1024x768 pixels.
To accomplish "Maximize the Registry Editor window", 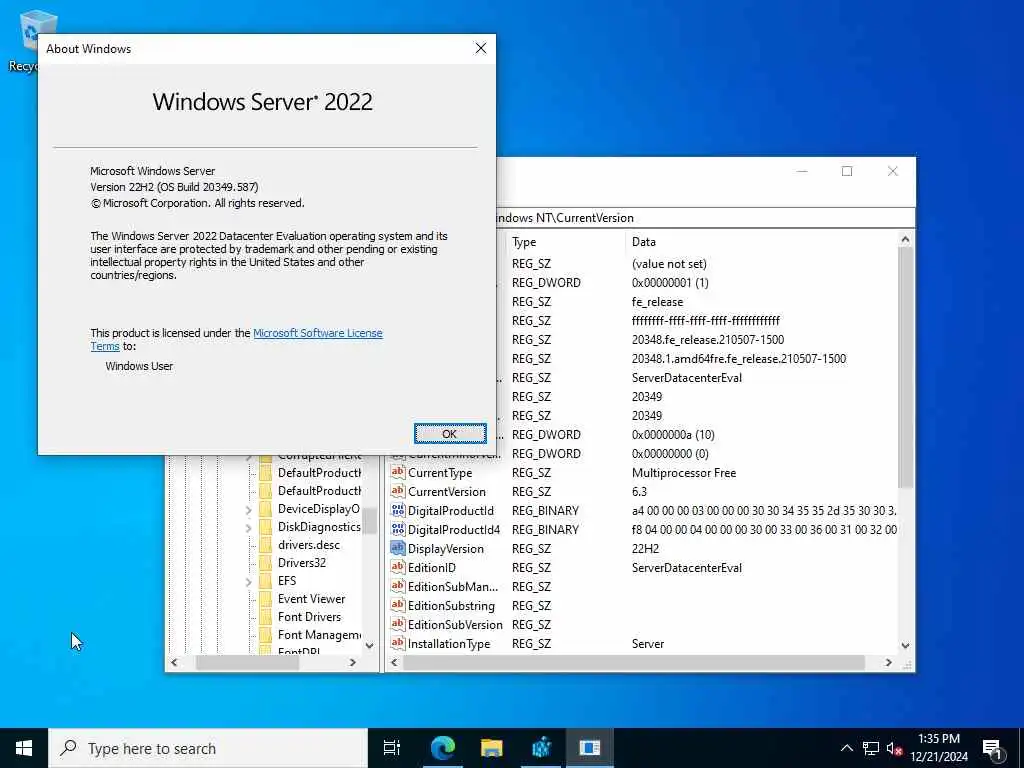I will tap(847, 171).
